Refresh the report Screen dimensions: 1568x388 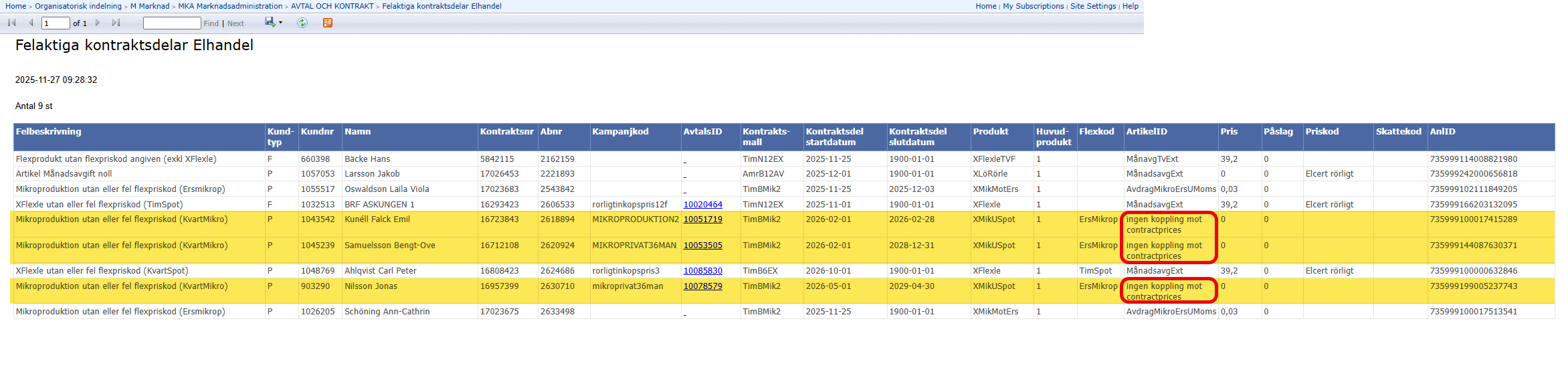coord(302,23)
